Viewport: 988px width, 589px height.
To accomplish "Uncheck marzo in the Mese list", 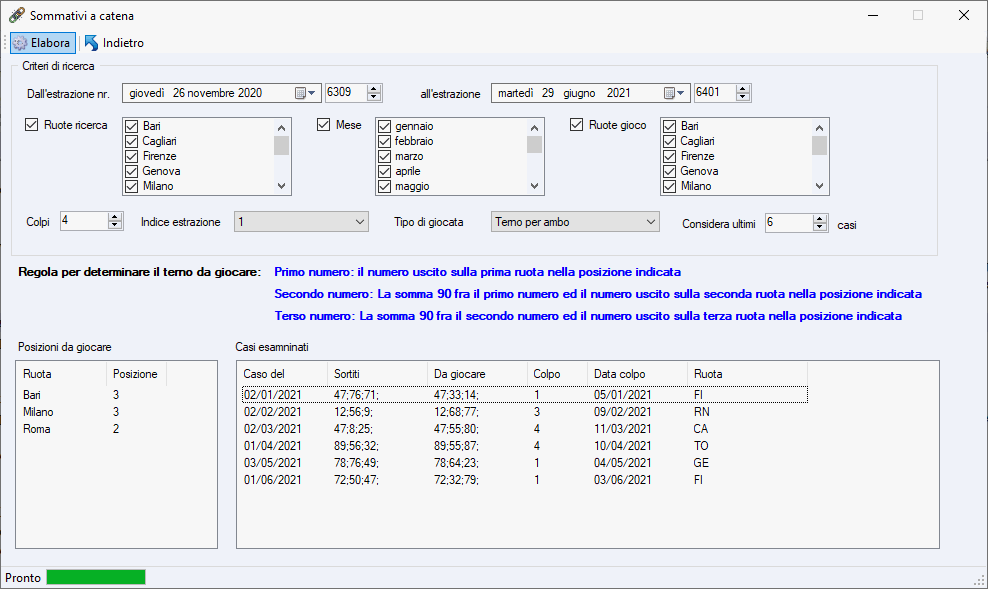I will [x=384, y=156].
